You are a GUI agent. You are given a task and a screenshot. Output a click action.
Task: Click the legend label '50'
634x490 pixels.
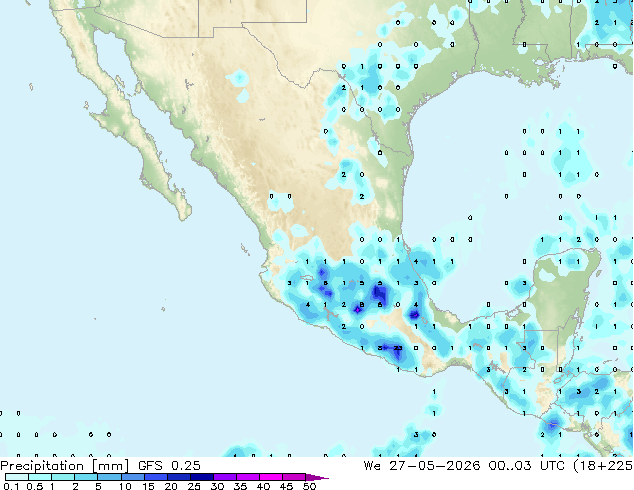click(309, 486)
